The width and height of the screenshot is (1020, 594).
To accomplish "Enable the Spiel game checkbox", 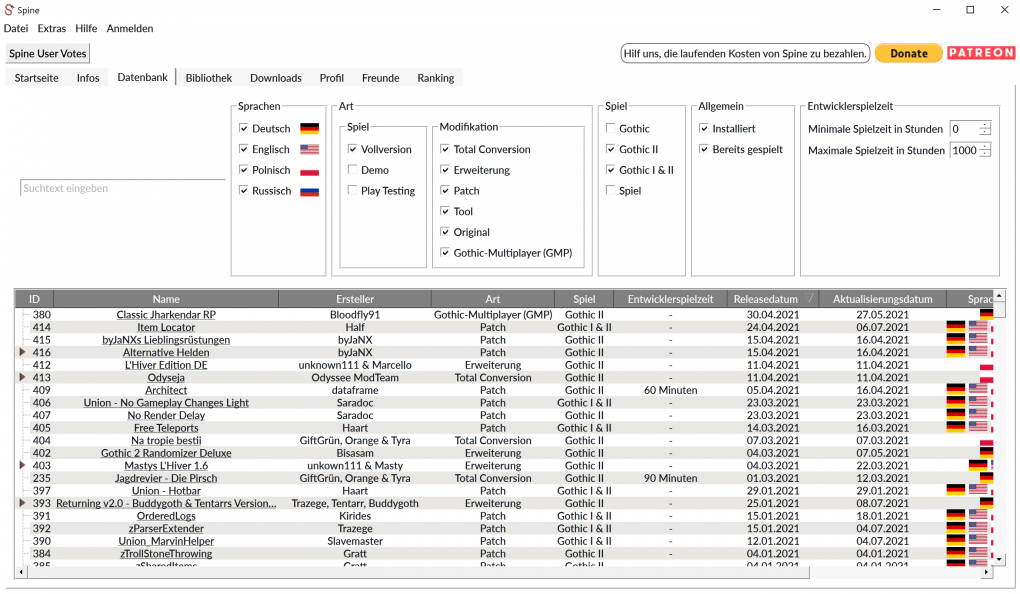I will (x=611, y=191).
